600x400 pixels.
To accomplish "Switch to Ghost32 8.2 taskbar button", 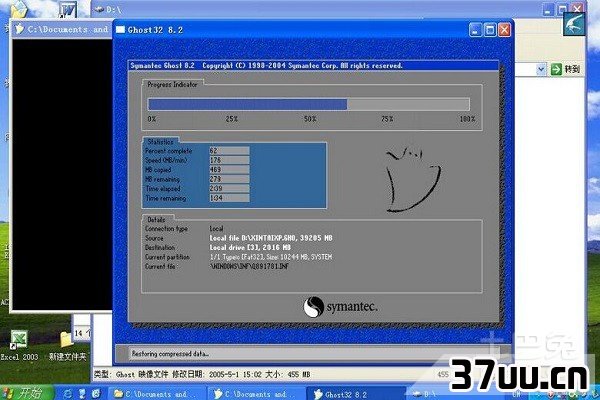I will [x=356, y=393].
